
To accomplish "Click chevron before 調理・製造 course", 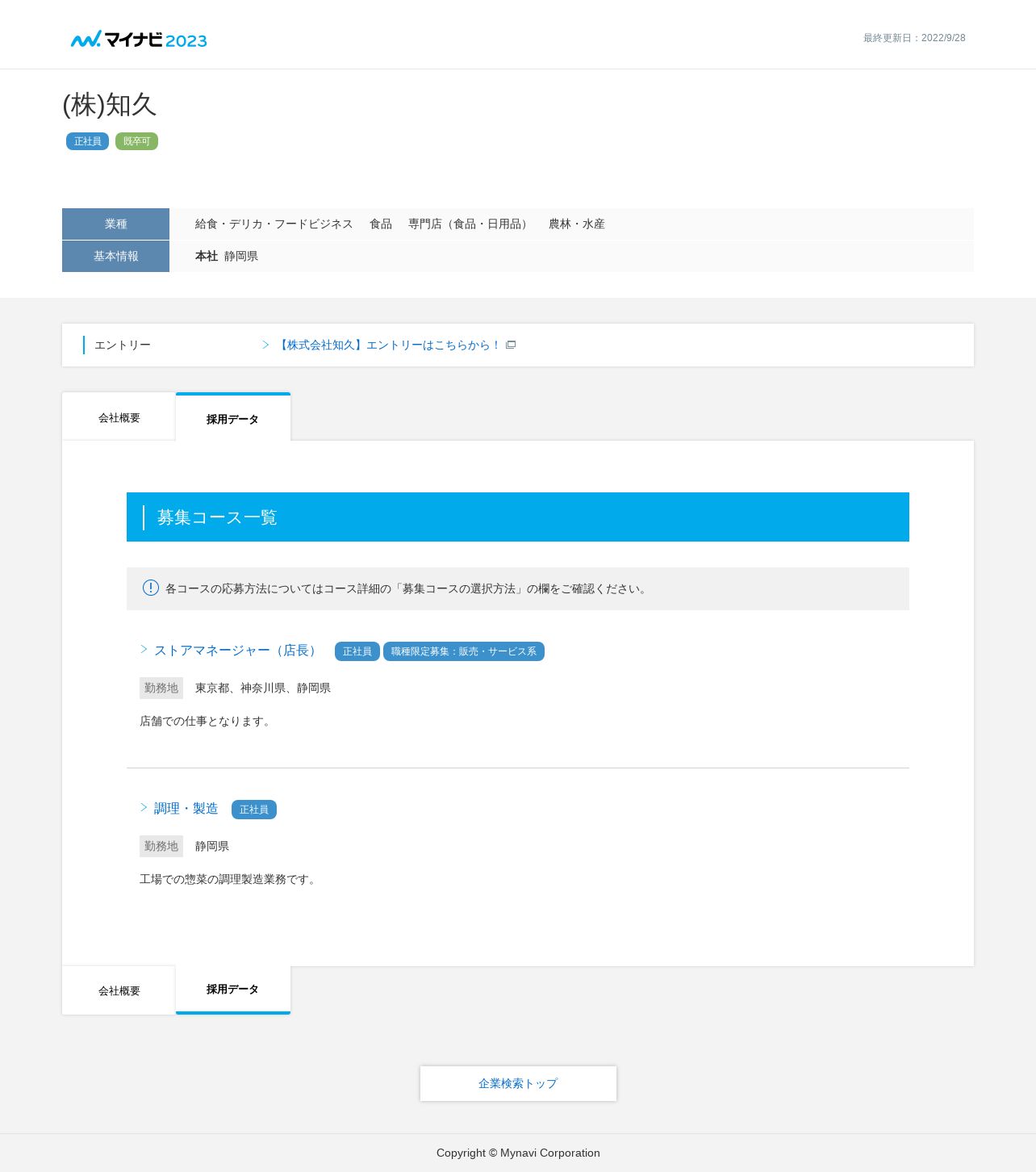I will pos(144,807).
